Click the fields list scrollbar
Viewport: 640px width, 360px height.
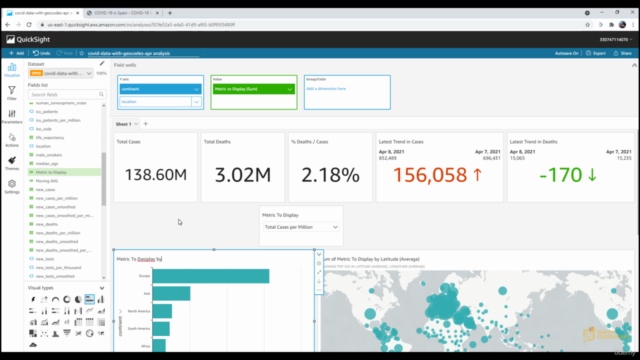104,179
